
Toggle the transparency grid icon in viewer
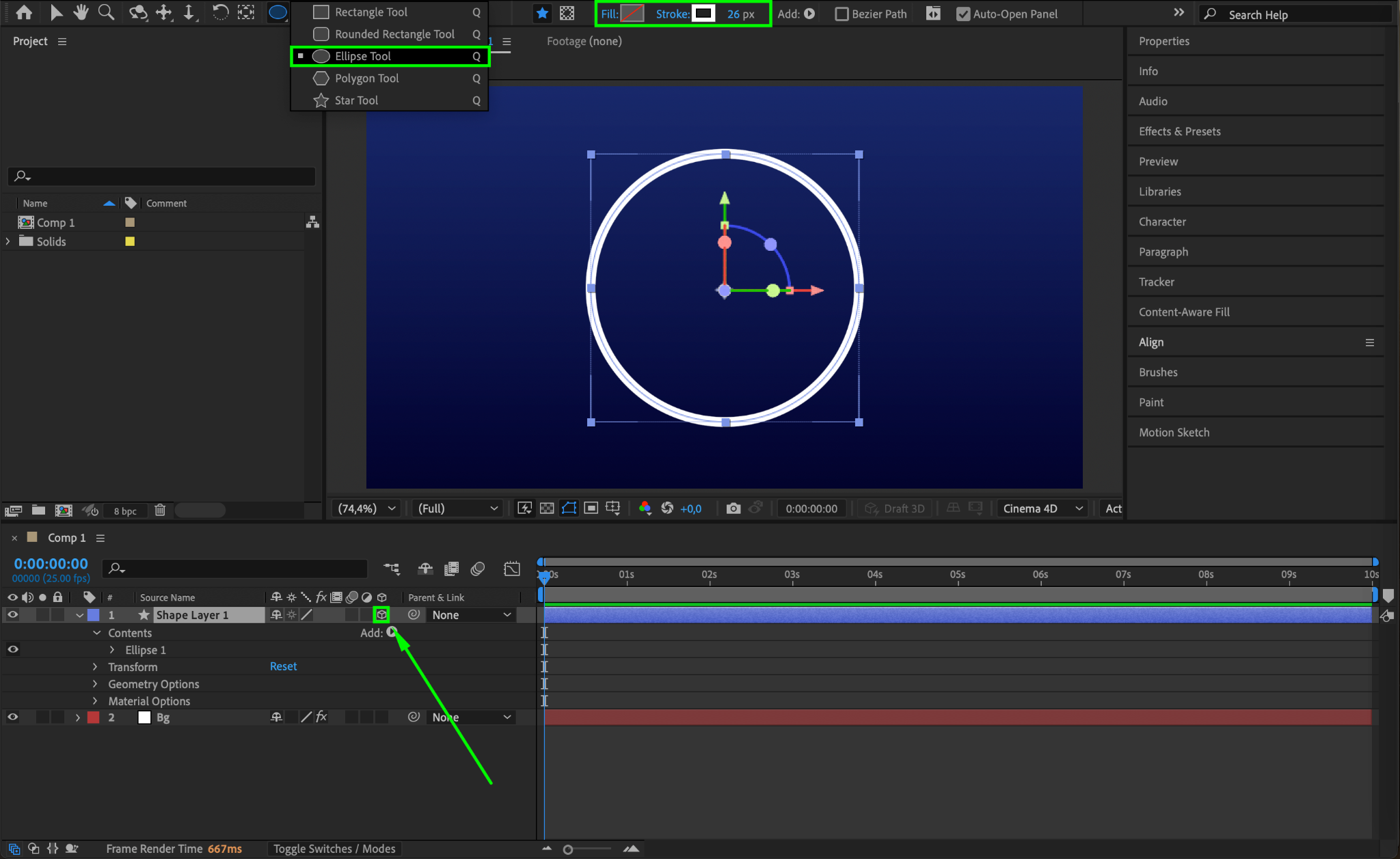point(547,508)
